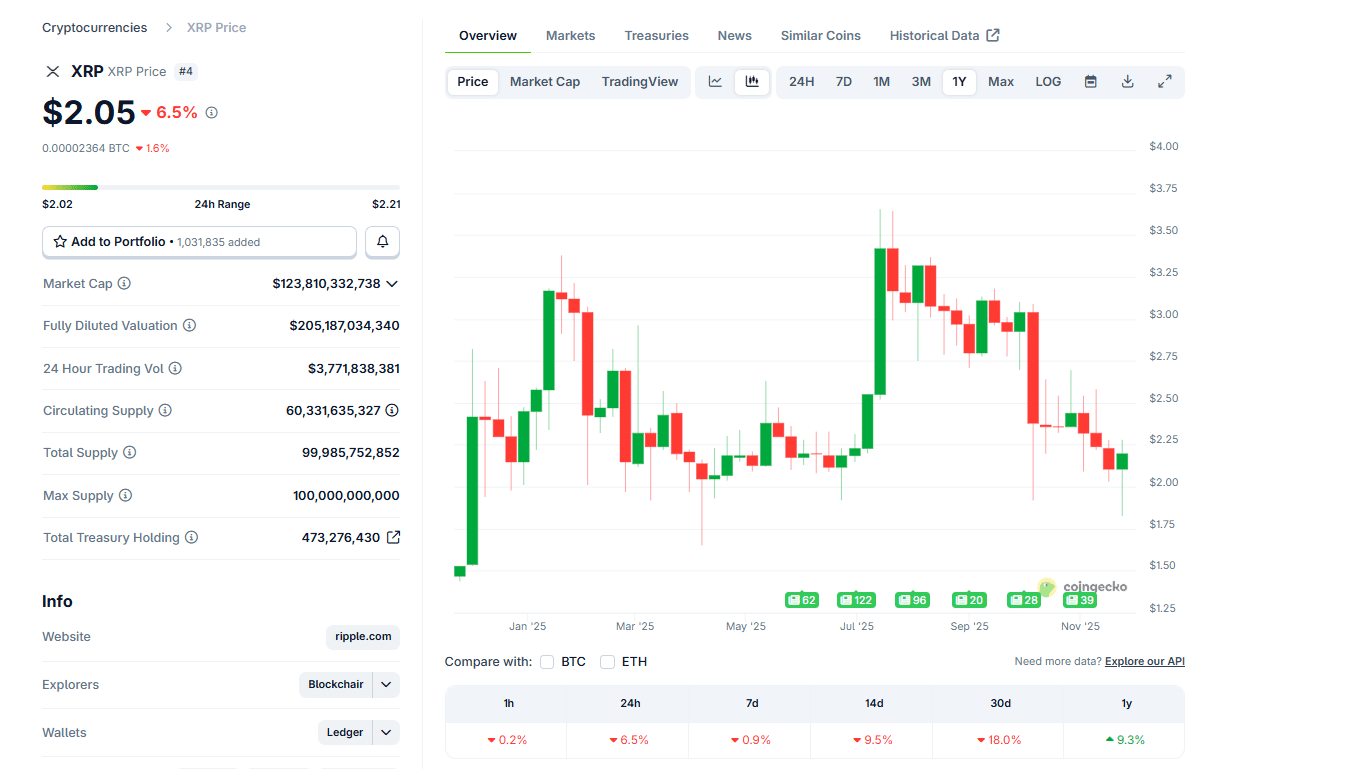
Task: Click the 24h Range progress bar
Action: pyautogui.click(x=220, y=187)
